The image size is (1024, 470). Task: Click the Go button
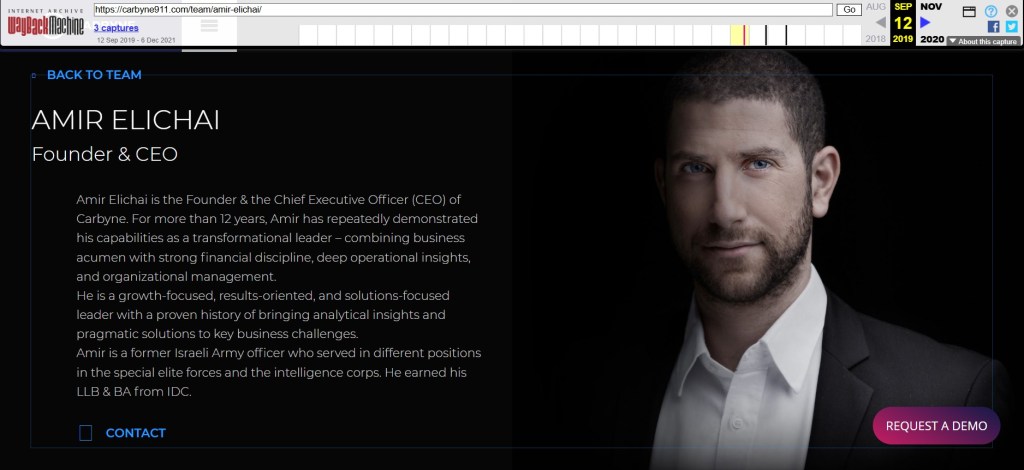(850, 10)
